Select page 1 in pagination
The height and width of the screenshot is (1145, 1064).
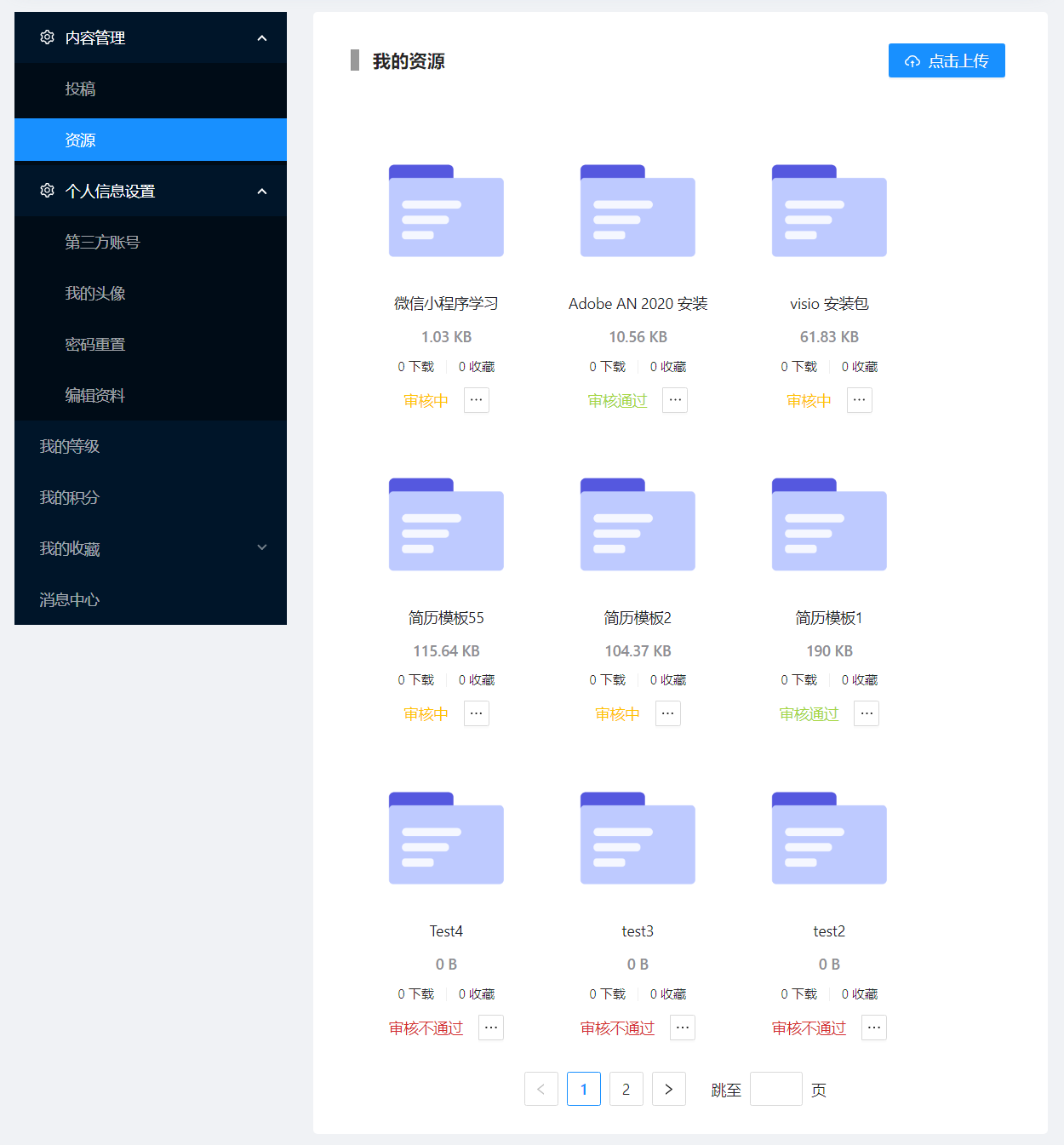click(x=584, y=1089)
